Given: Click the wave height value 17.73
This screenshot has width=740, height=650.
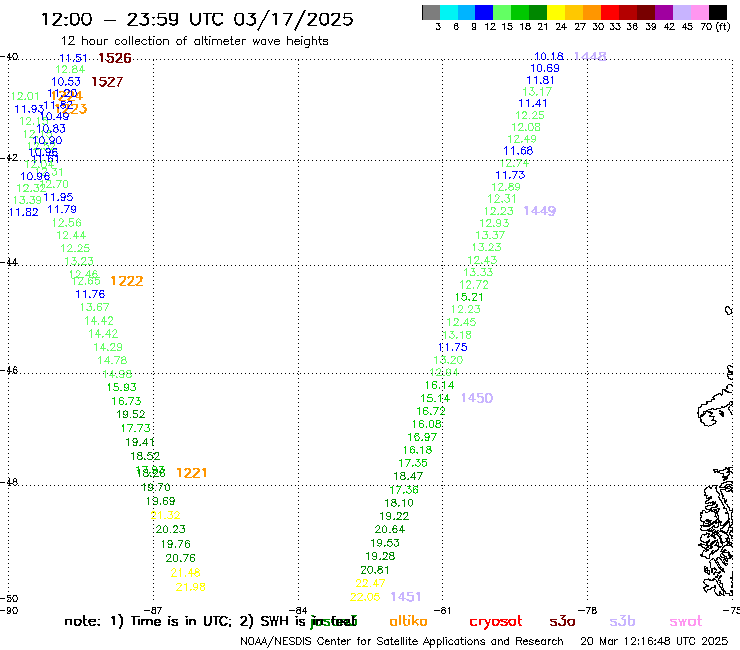Looking at the screenshot, I should pyautogui.click(x=135, y=428).
